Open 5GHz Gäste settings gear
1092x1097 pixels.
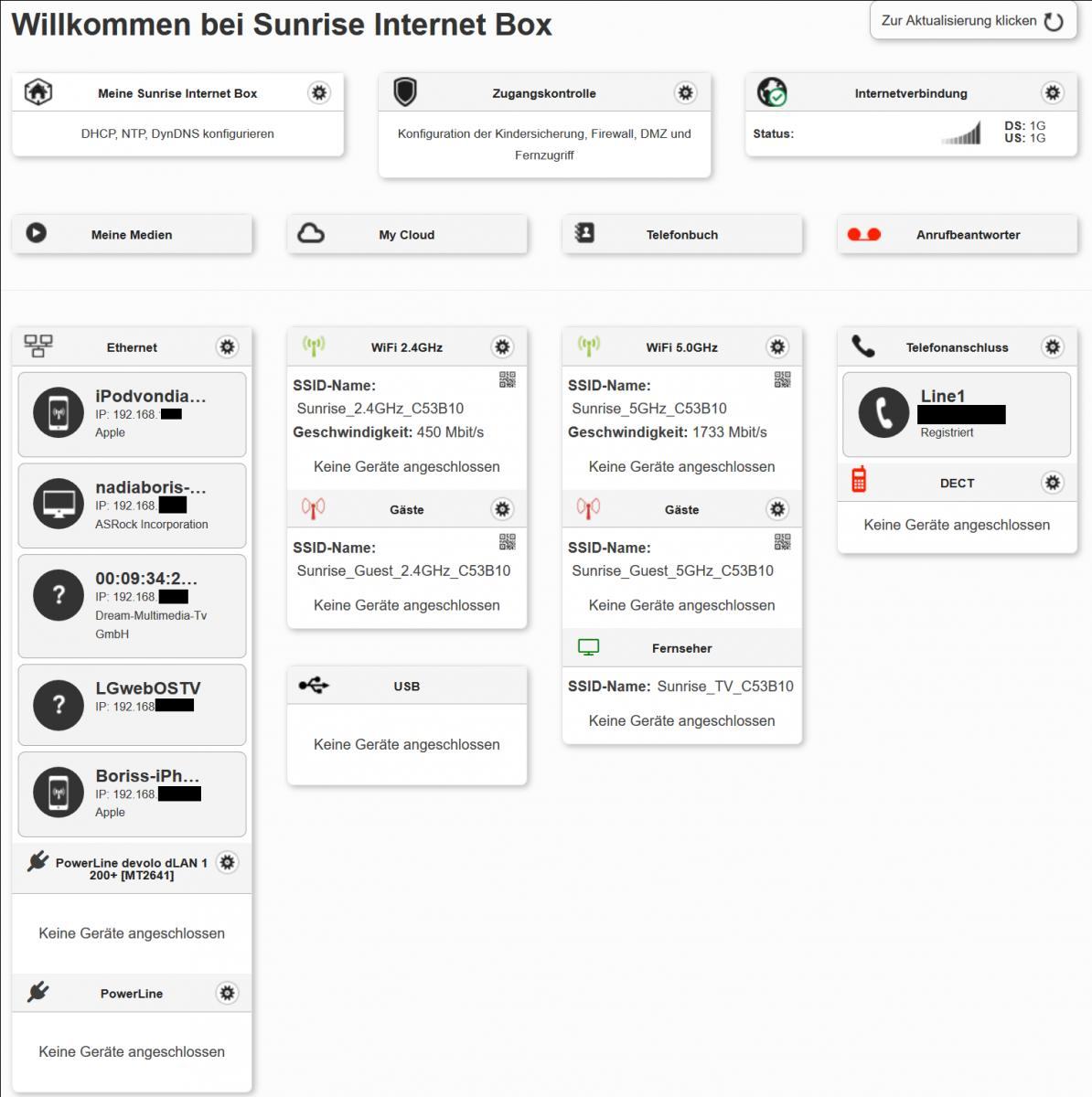coord(777,509)
